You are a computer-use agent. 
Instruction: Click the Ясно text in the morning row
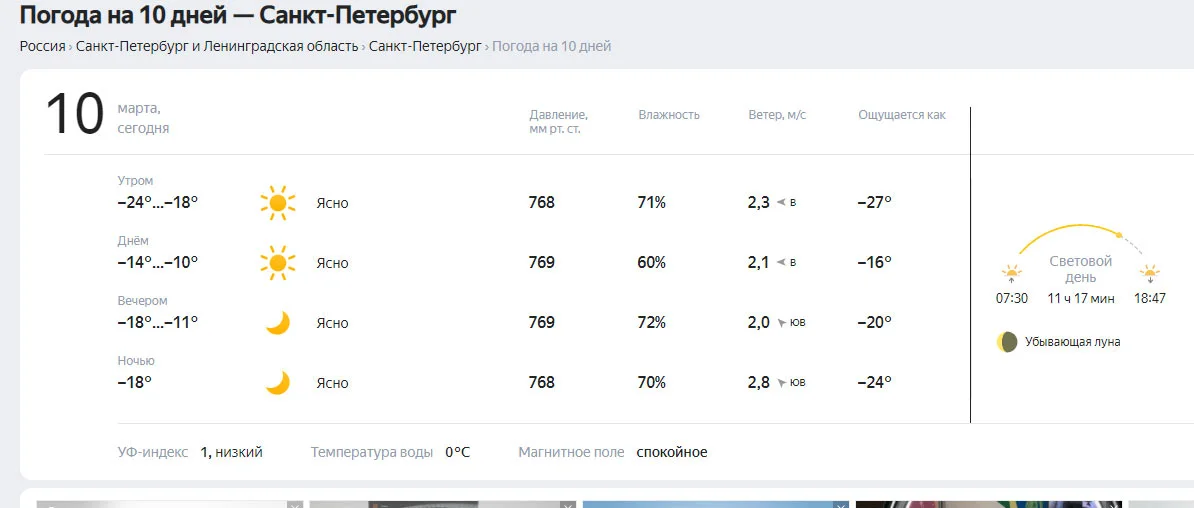coord(332,203)
